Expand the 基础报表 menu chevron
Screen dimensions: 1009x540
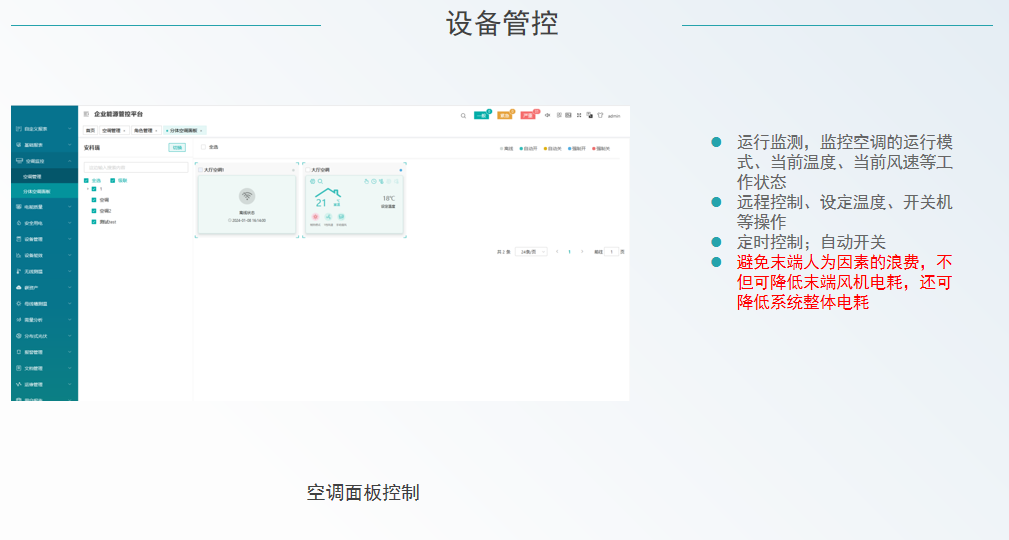coord(69,145)
